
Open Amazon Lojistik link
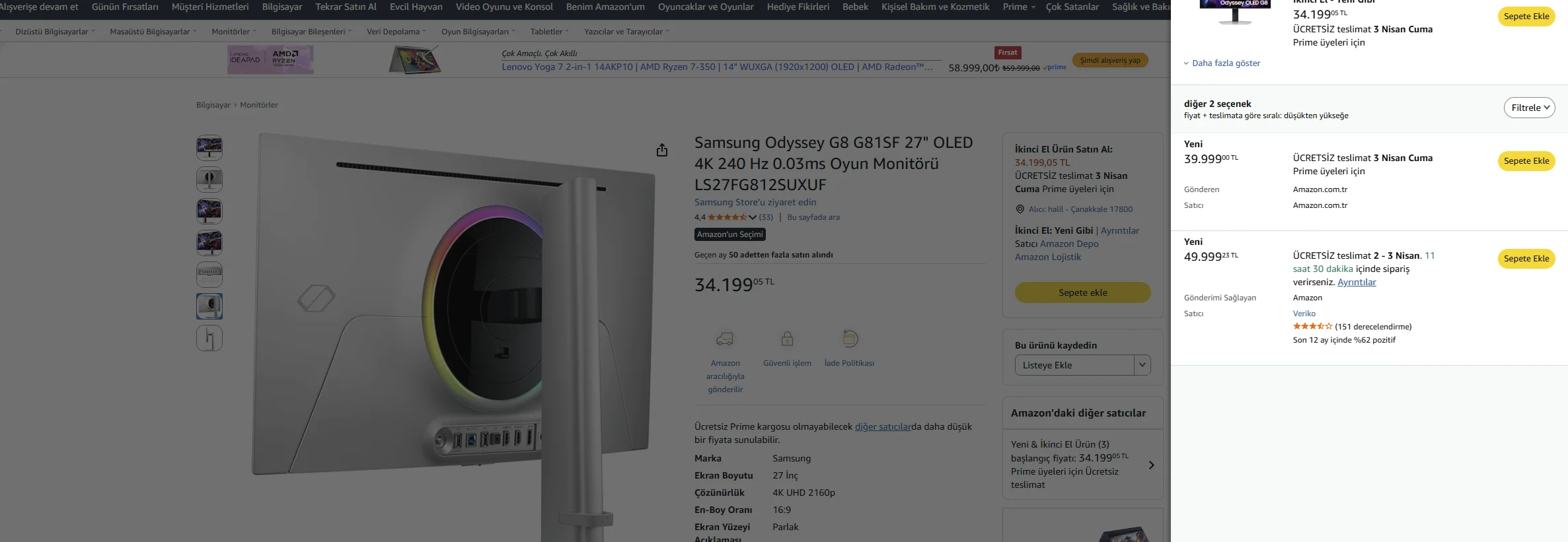coord(1048,257)
